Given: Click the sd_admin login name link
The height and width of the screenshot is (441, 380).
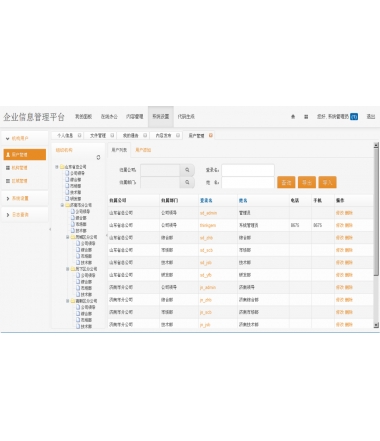Looking at the screenshot, I should point(208,213).
